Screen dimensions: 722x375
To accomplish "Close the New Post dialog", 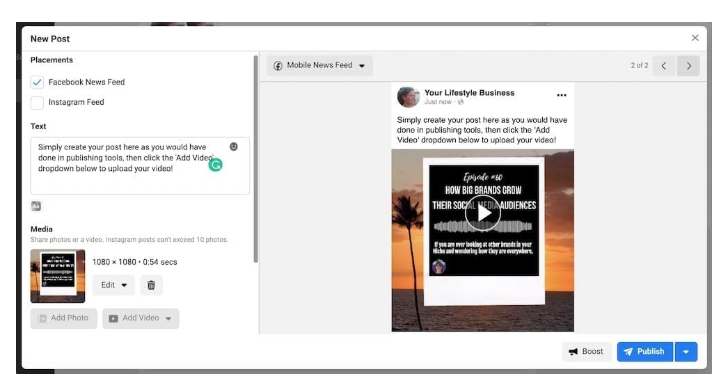I will click(695, 38).
